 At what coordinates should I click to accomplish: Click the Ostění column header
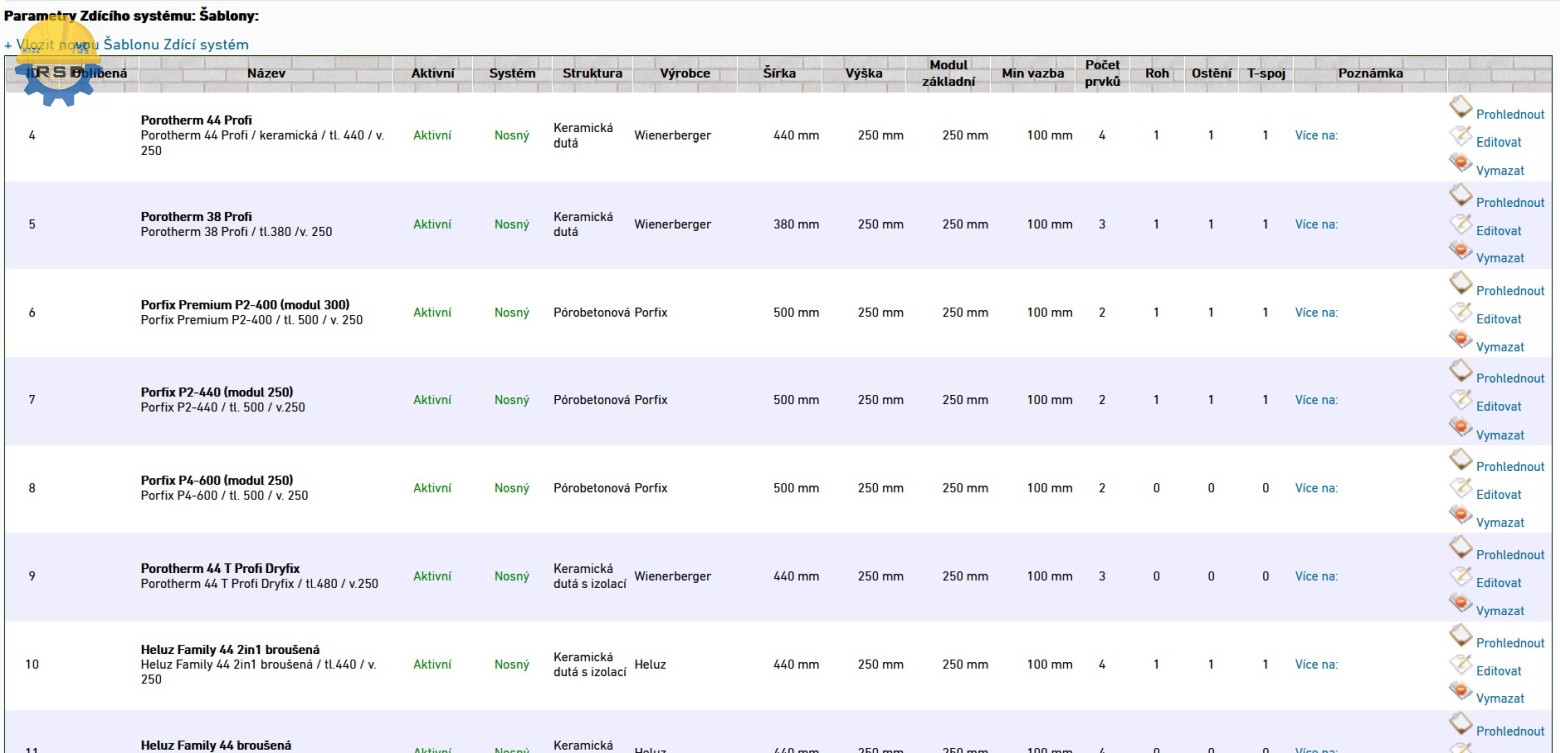(x=1210, y=73)
